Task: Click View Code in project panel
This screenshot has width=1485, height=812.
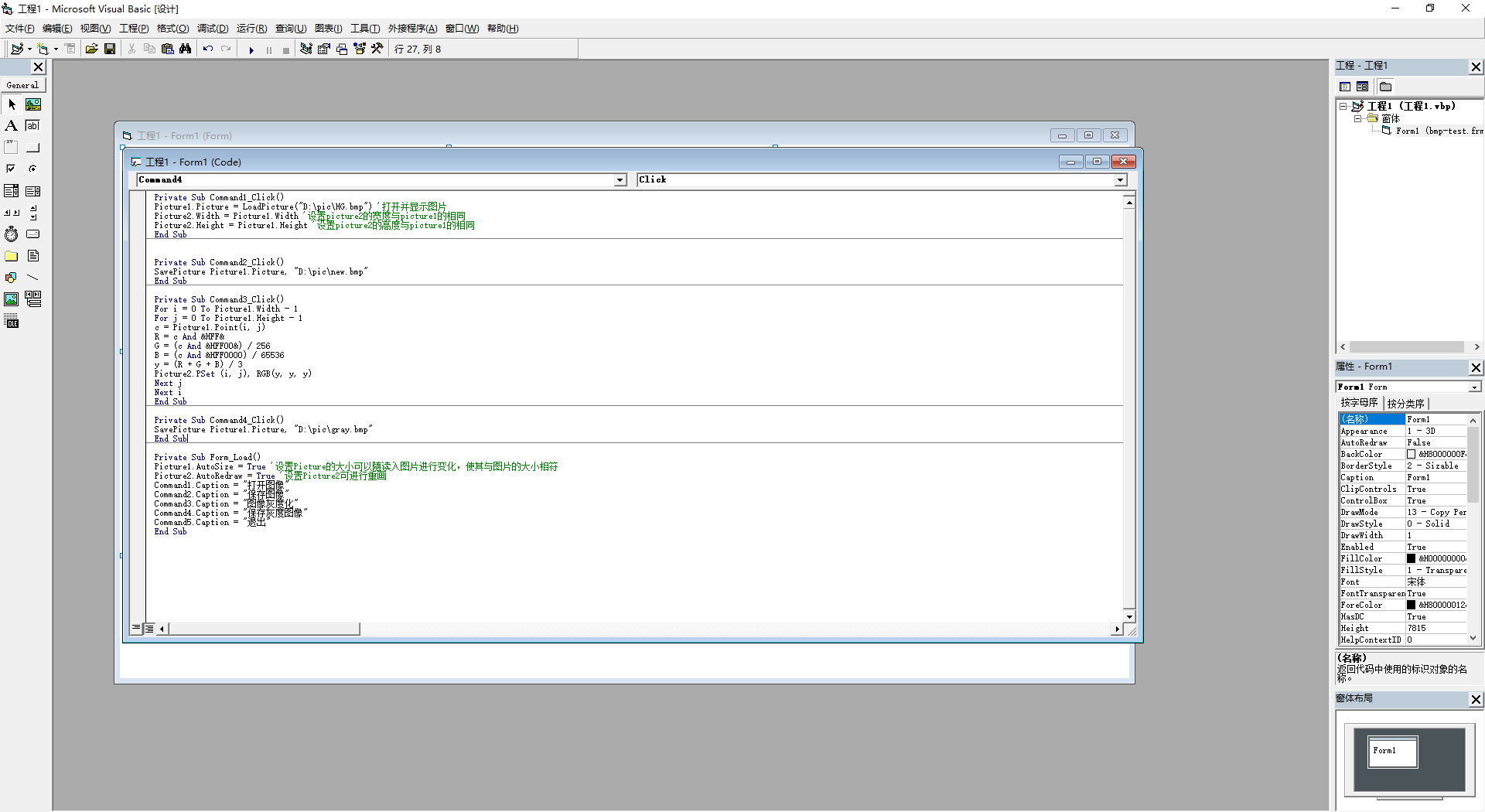Action: point(1345,87)
